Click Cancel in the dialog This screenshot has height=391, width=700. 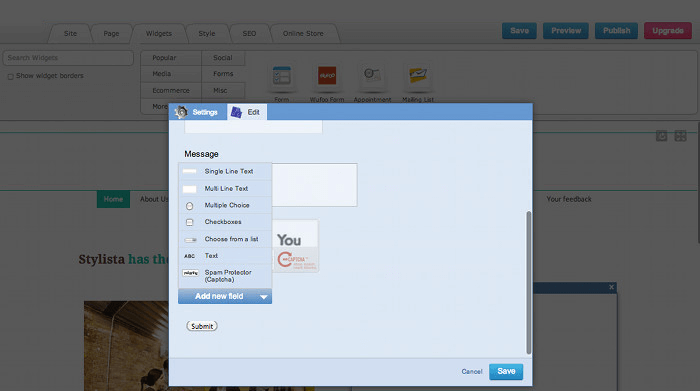(472, 371)
